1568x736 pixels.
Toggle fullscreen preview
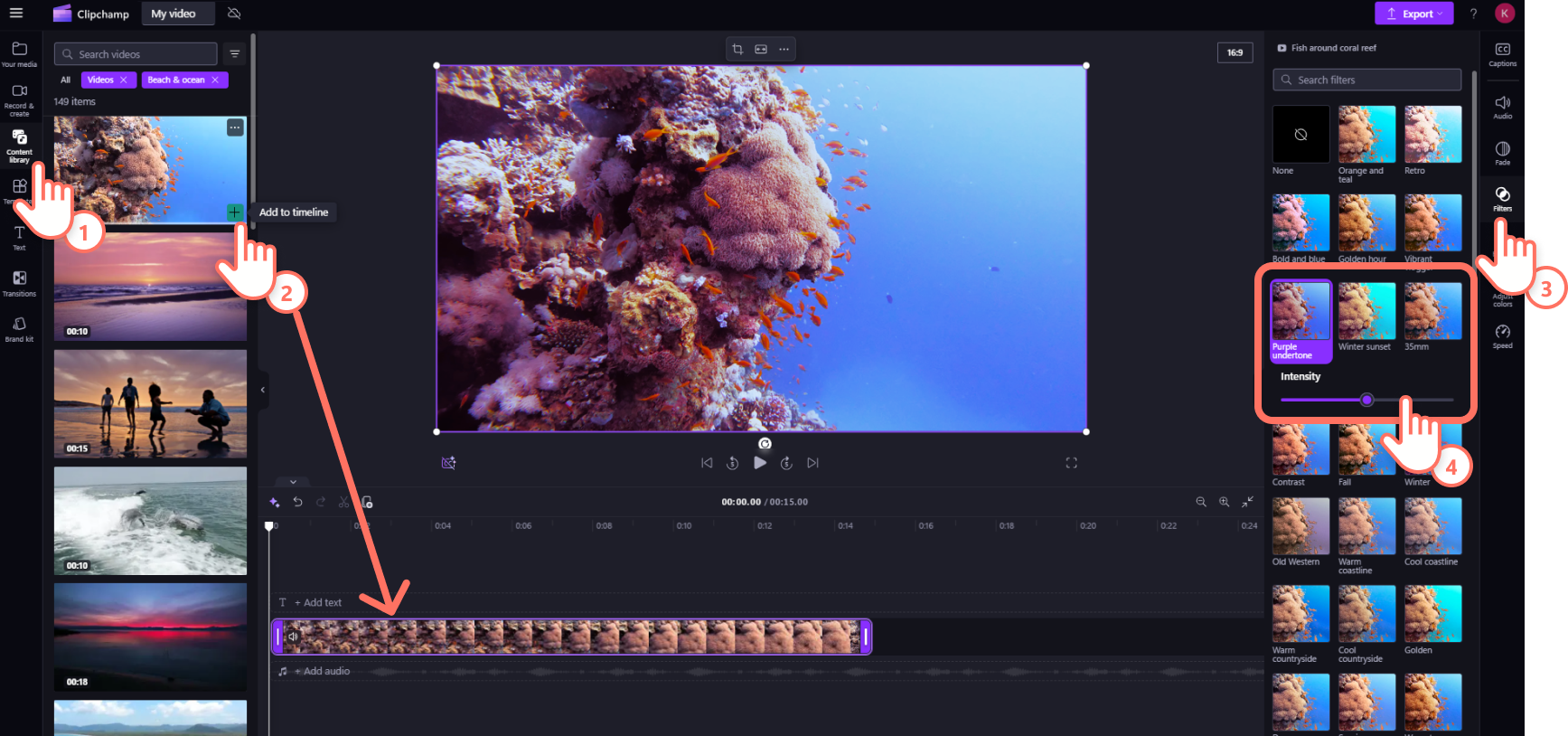(x=1071, y=463)
